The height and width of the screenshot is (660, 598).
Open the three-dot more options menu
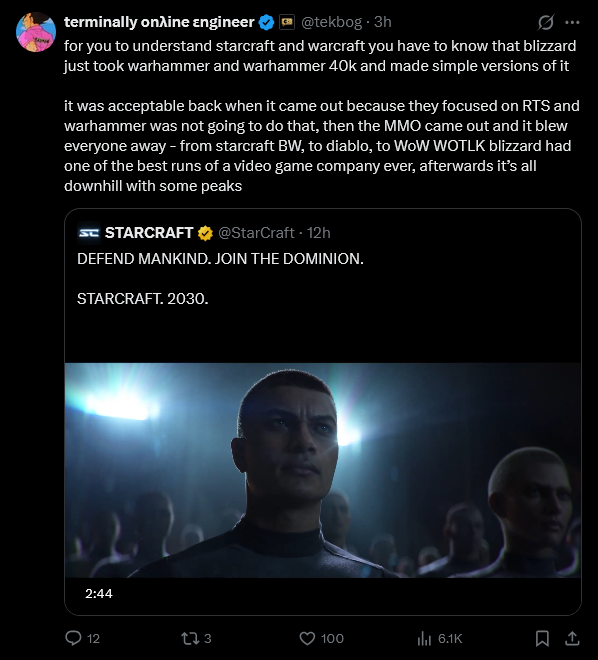[x=572, y=22]
